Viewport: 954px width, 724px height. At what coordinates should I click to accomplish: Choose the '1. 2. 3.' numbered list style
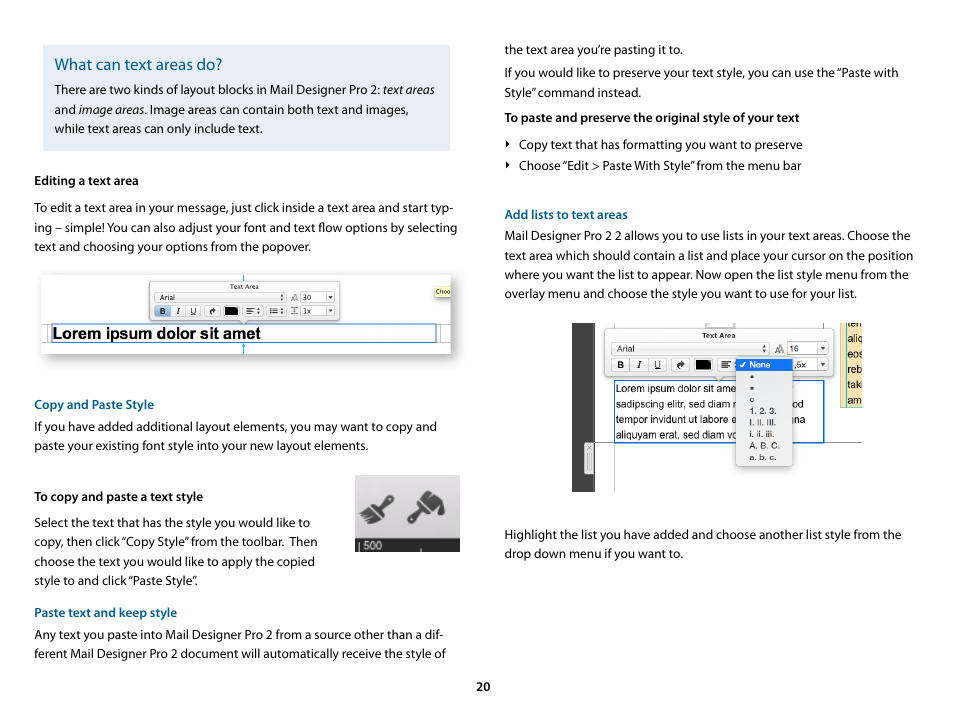764,411
